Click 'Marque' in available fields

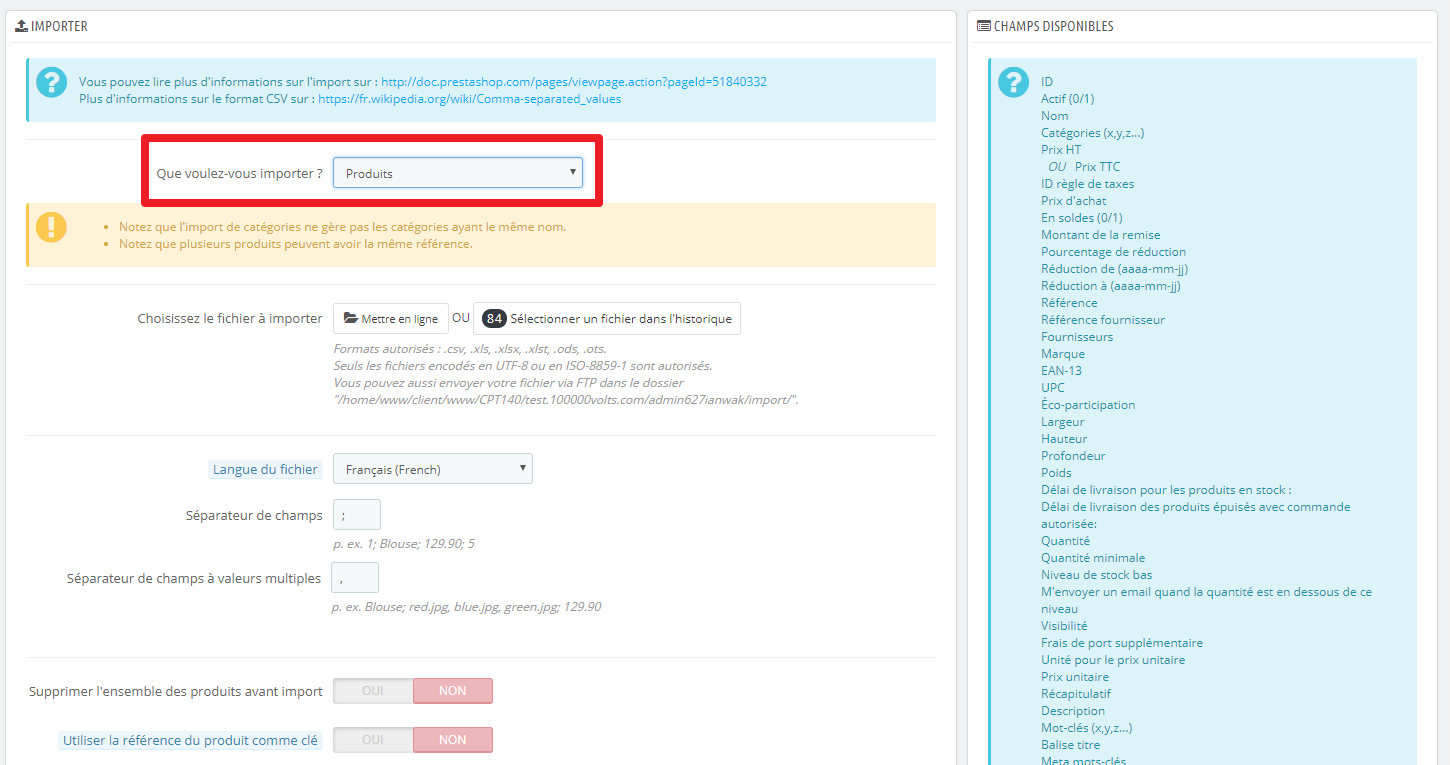[1063, 354]
